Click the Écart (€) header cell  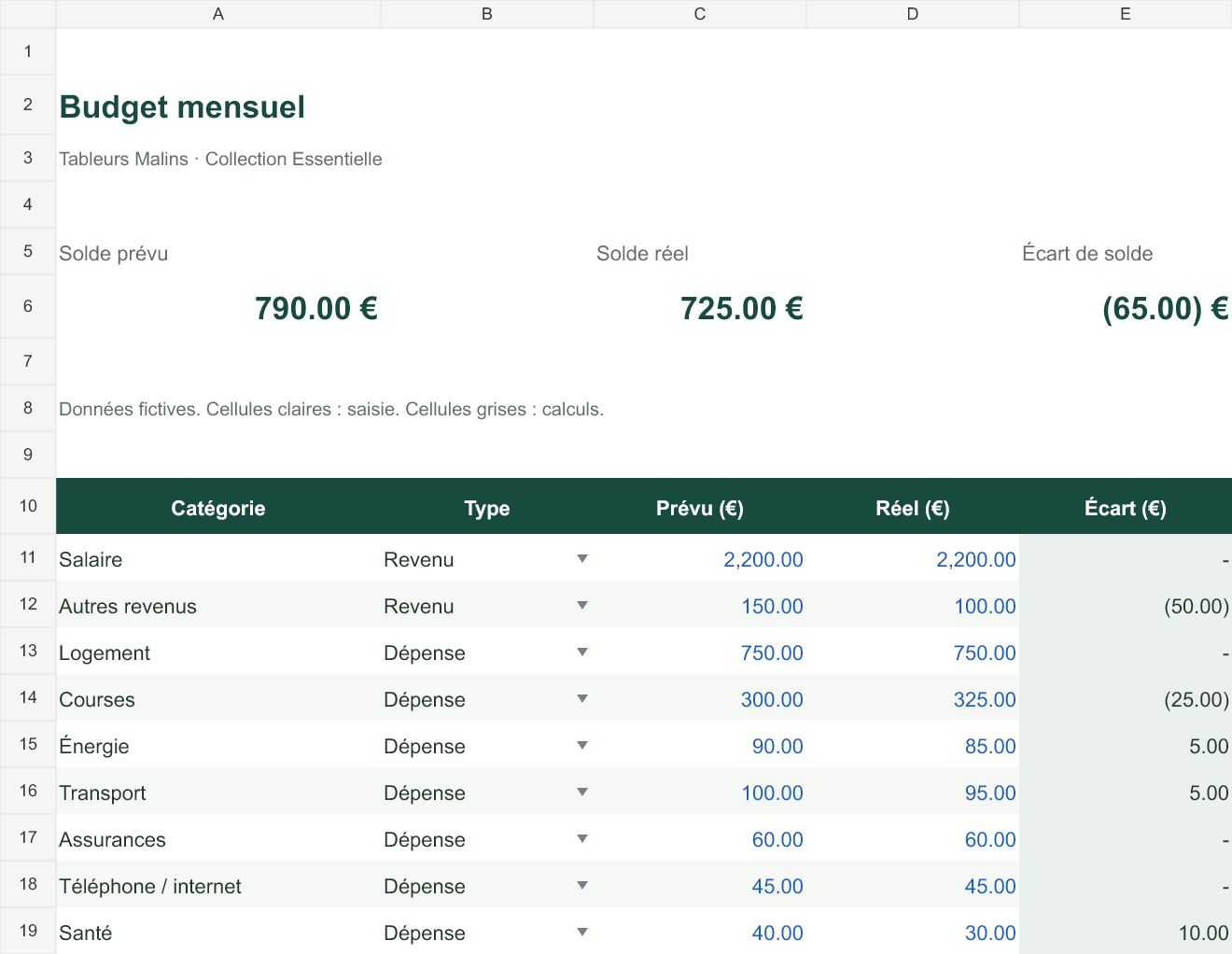[x=1126, y=507]
